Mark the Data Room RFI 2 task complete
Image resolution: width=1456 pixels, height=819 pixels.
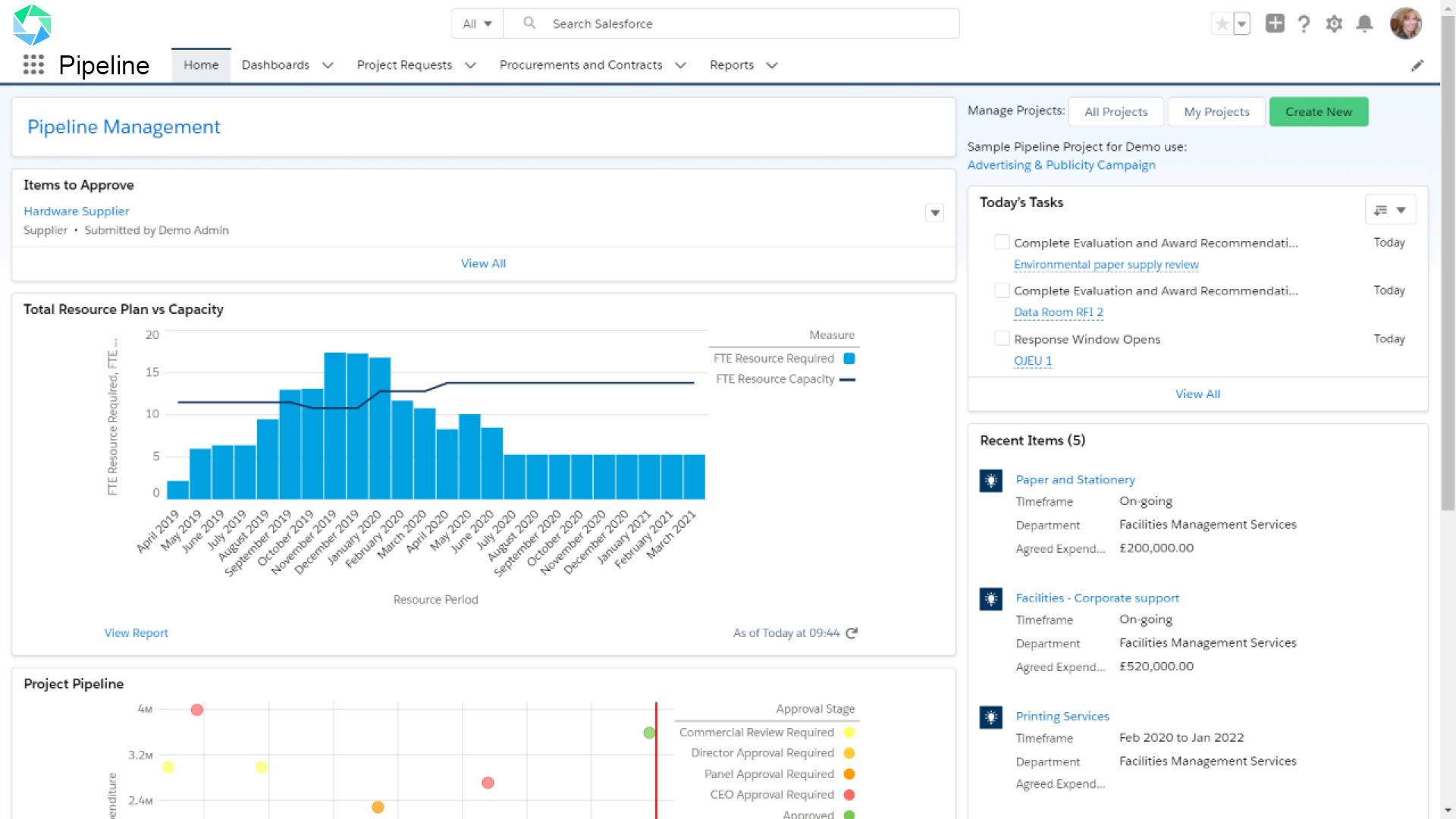coord(1002,289)
